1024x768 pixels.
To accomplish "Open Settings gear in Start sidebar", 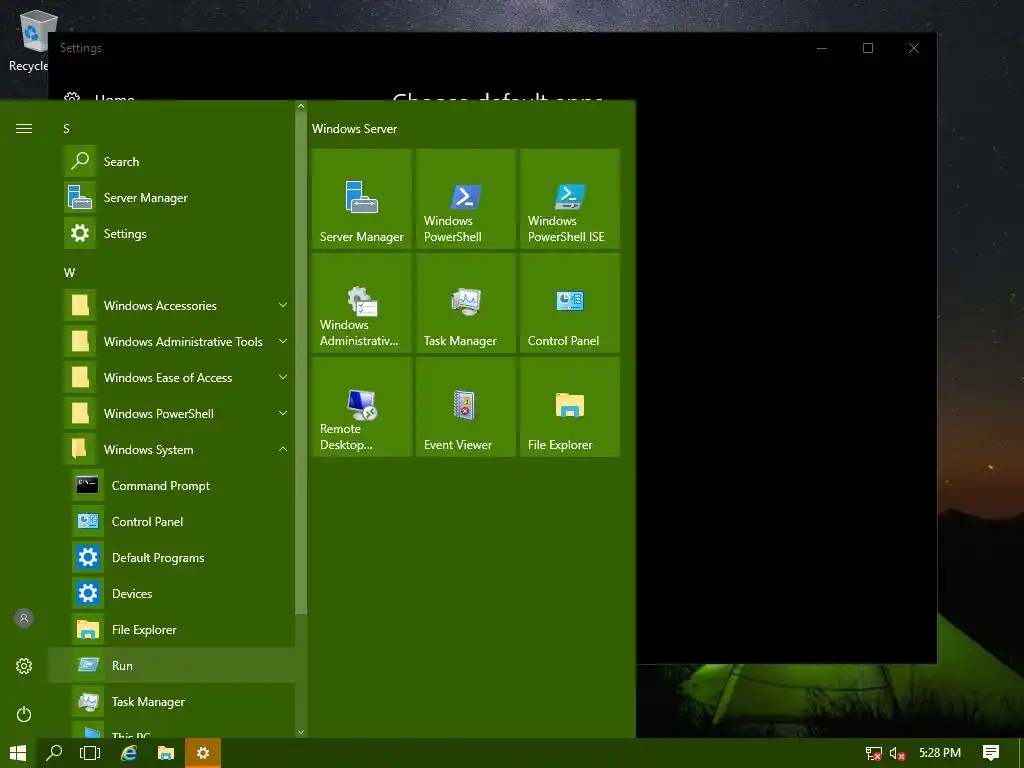I will (x=24, y=665).
